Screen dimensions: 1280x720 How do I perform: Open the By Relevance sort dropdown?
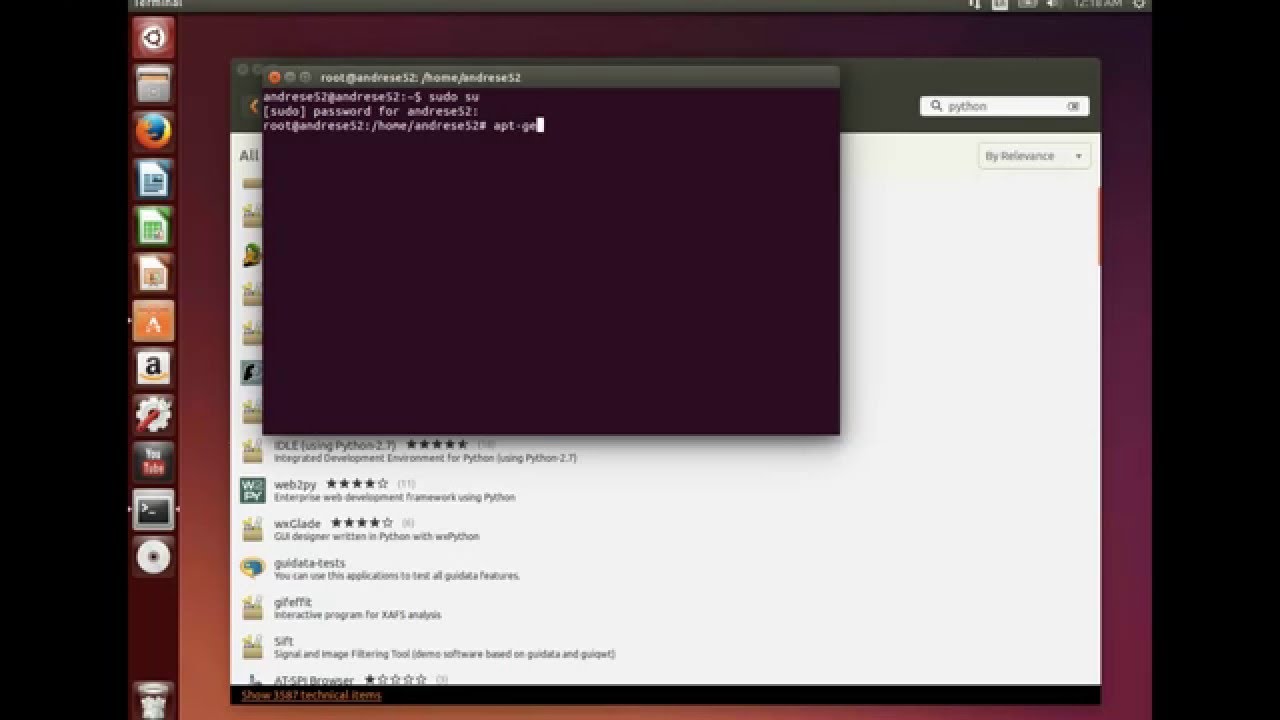[1034, 156]
